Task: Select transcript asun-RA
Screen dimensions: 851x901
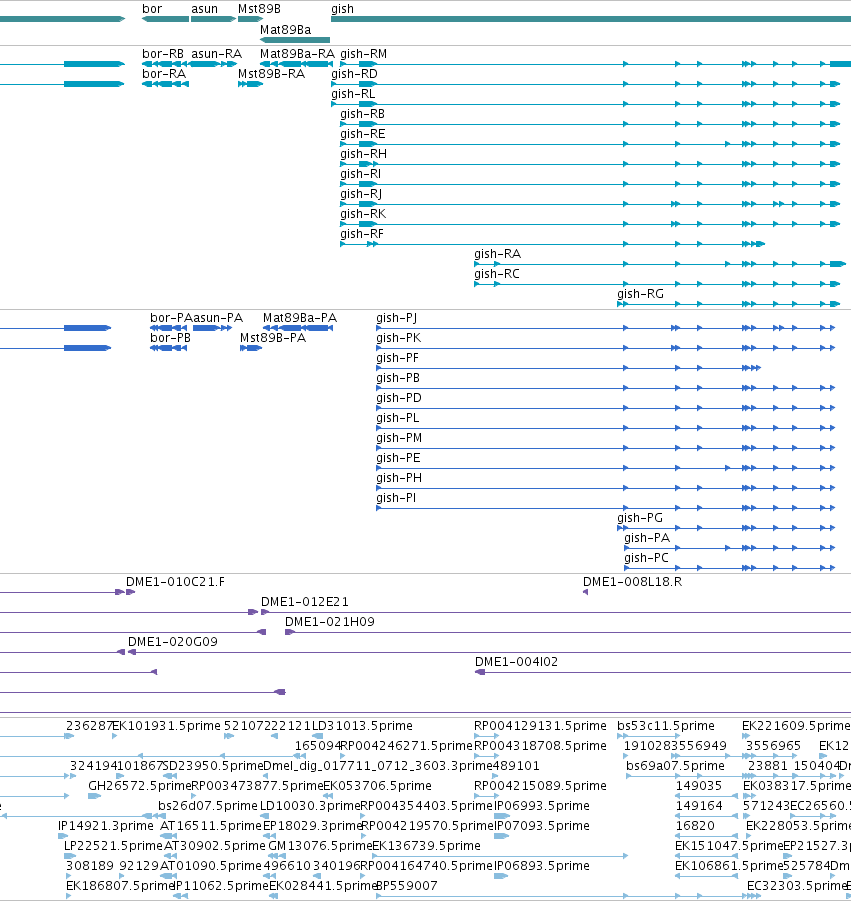Action: coord(217,54)
